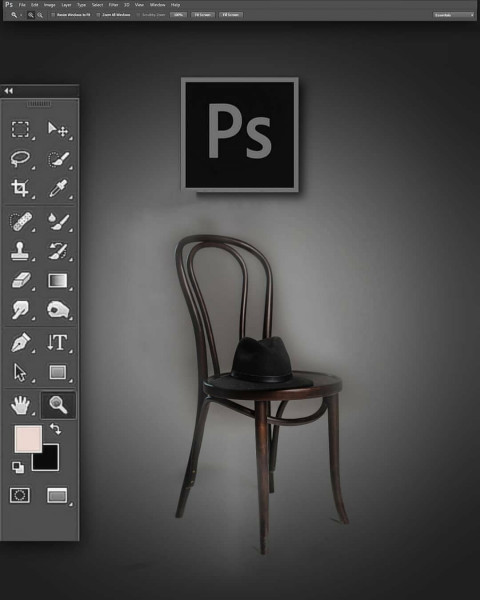Select the Rectangle shape tool
Screen dimensions: 480x600
[x=57, y=372]
